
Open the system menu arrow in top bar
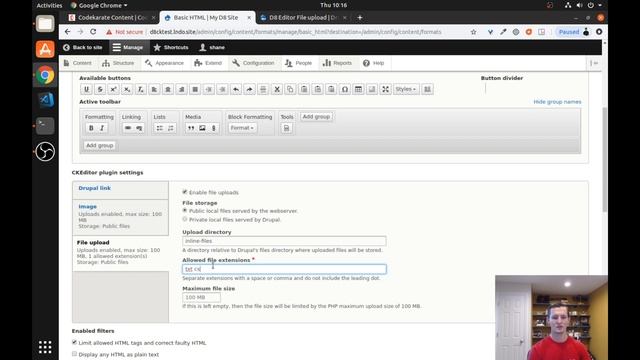click(600, 5)
